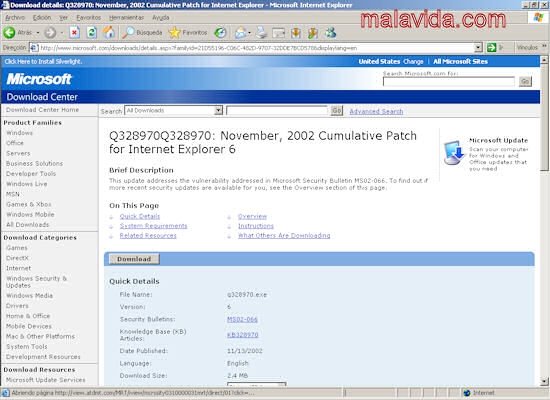Open the Herramientas menu
550x400 pixels.
pos(126,17)
